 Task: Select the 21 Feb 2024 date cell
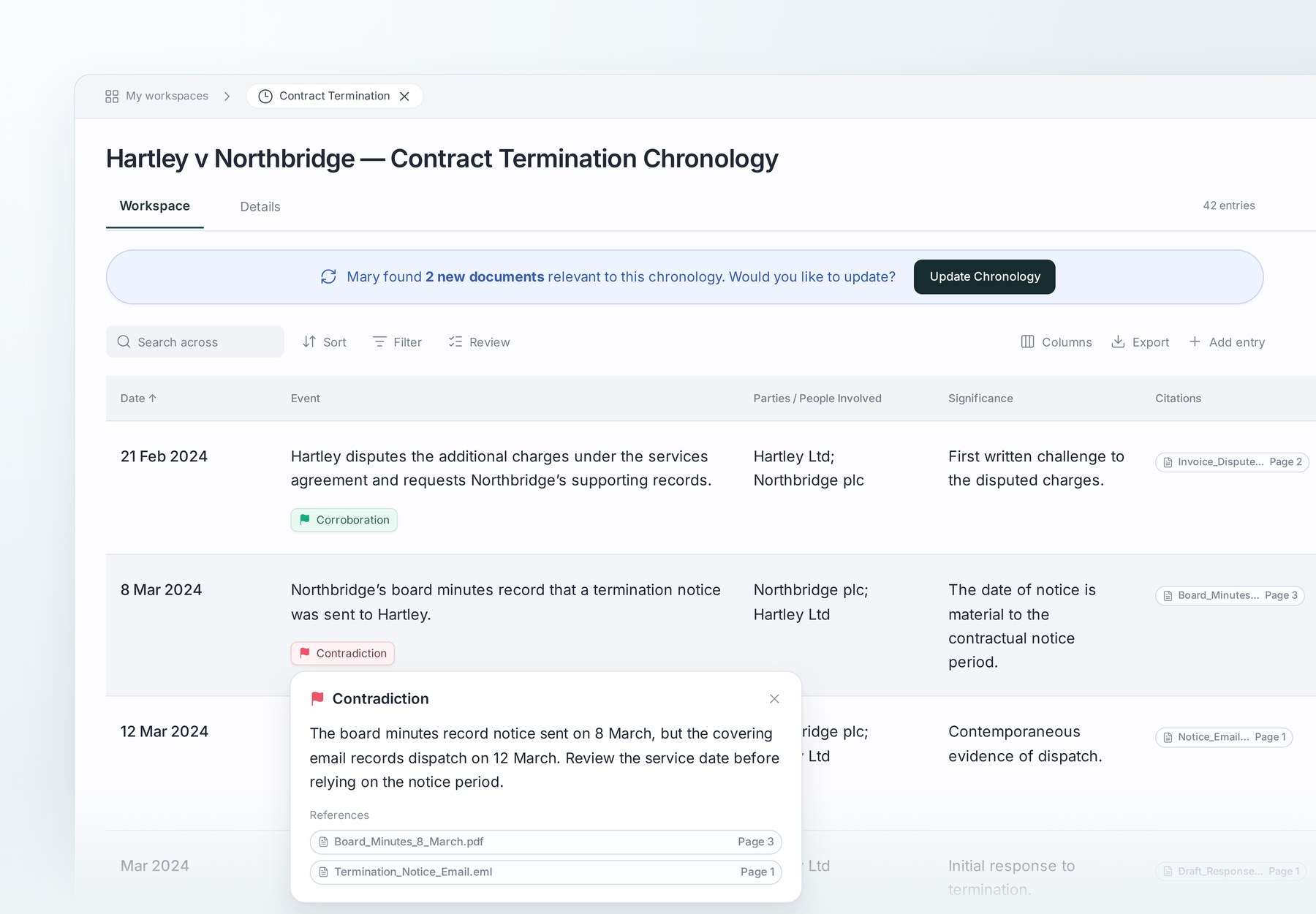coord(164,456)
